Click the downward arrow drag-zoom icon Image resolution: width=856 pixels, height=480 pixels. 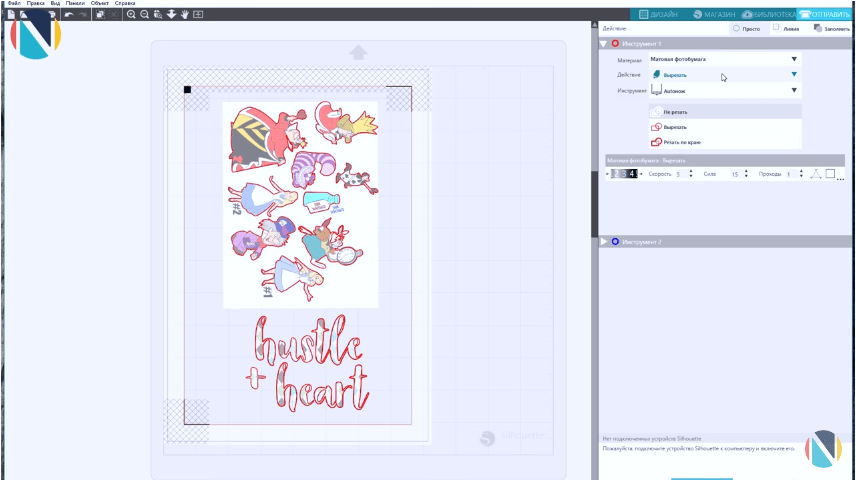tap(171, 14)
